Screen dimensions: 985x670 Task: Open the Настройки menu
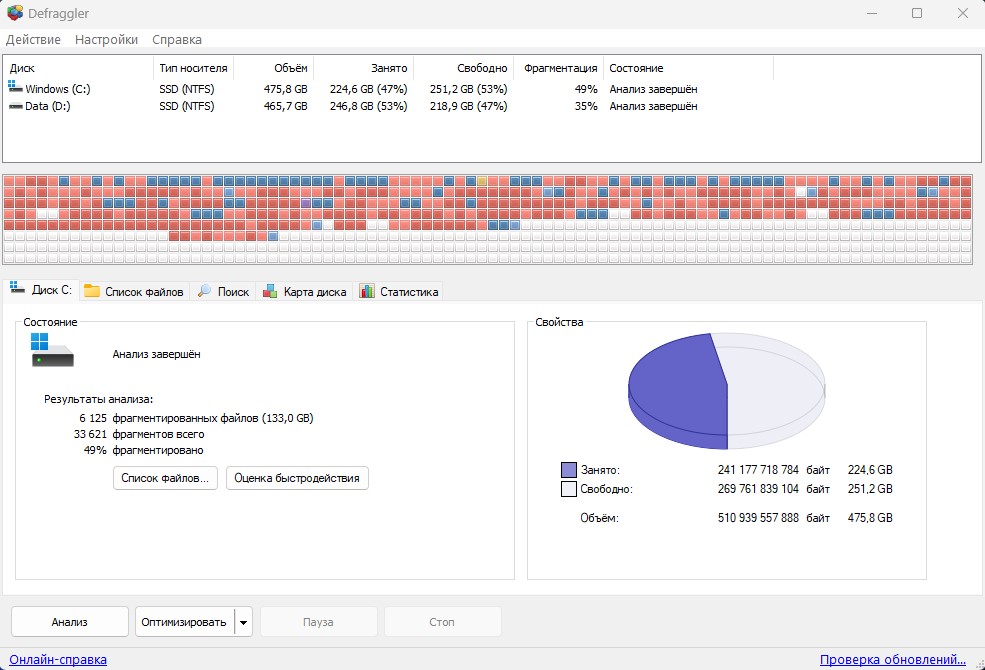tap(106, 40)
